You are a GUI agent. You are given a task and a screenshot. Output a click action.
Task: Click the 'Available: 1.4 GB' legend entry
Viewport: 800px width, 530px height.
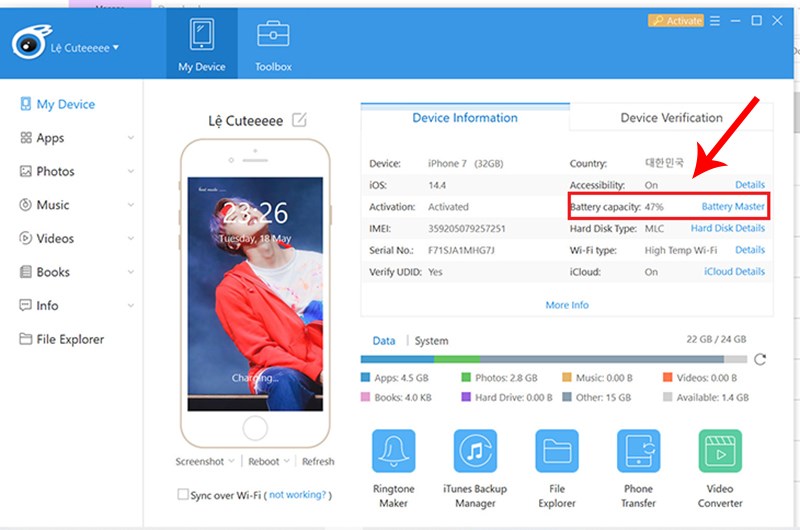click(x=706, y=397)
